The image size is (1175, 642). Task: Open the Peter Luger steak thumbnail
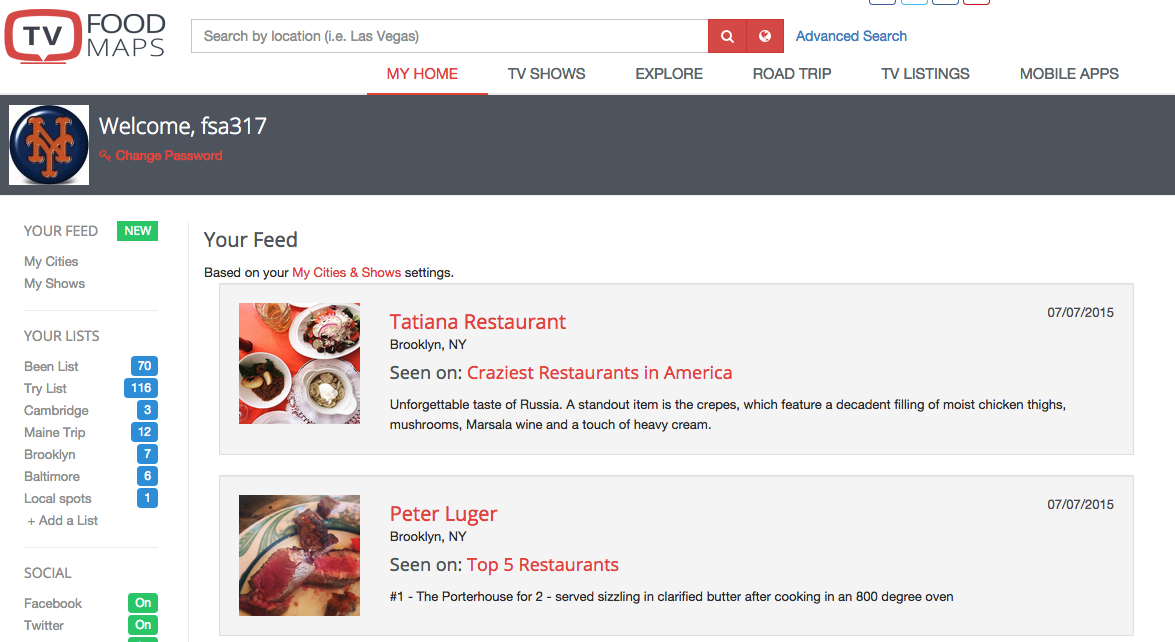[300, 555]
